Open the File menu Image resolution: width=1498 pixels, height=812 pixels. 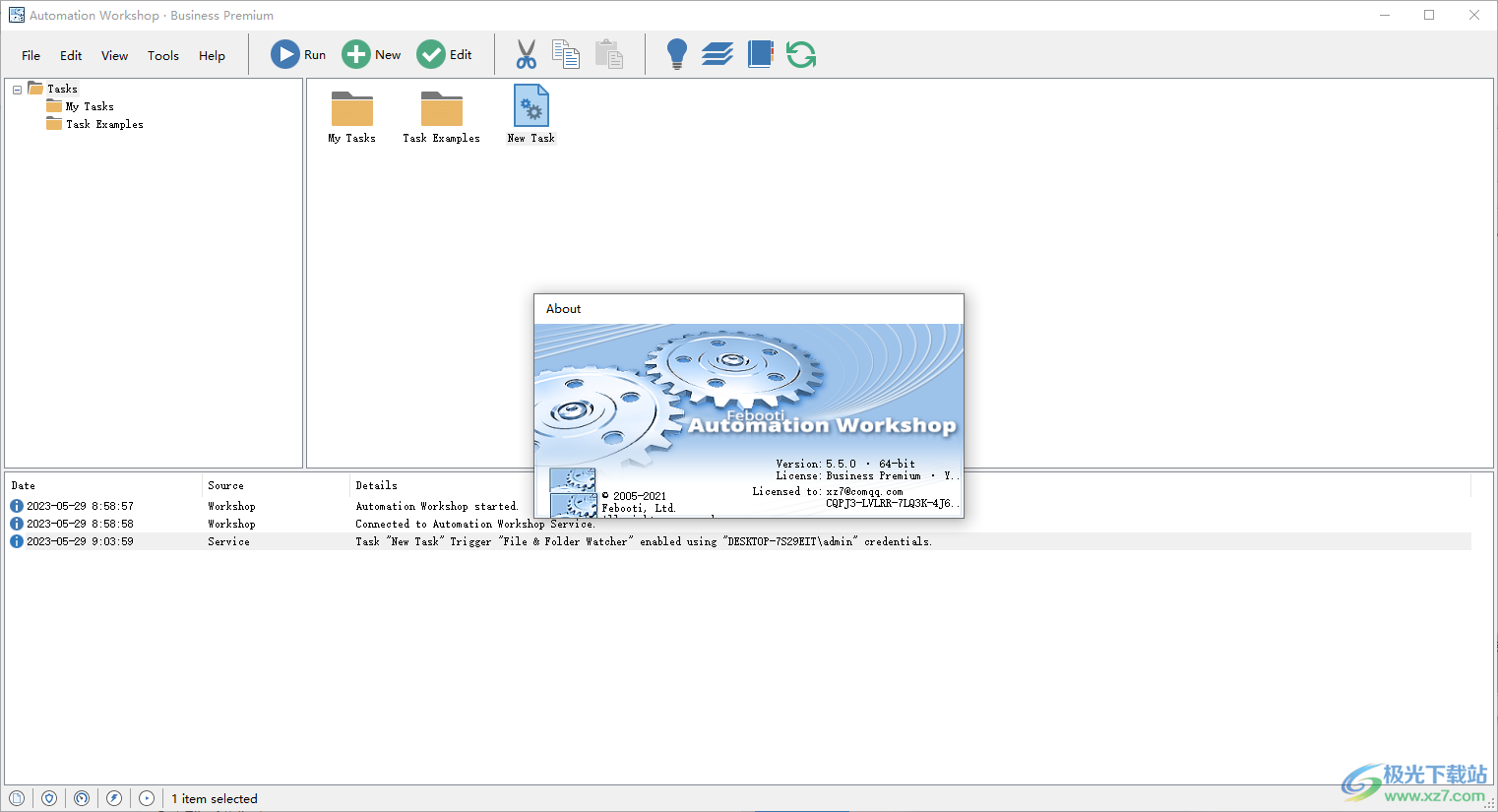coord(31,55)
